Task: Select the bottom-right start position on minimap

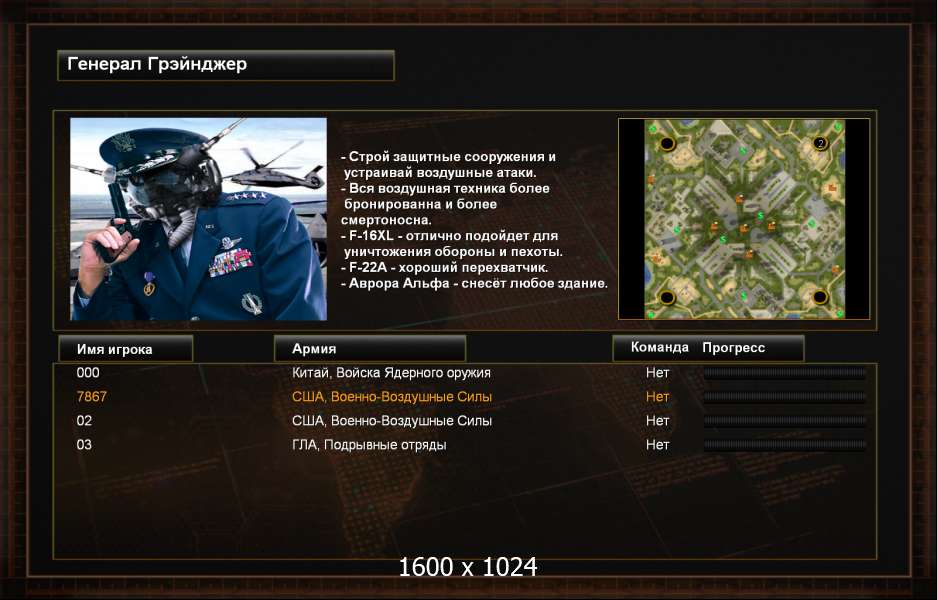Action: [820, 297]
